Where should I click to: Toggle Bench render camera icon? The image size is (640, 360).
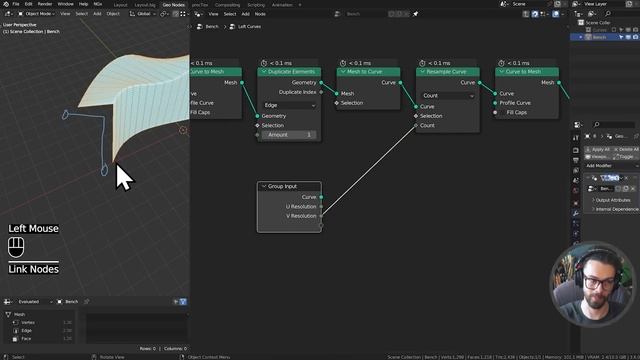click(636, 37)
